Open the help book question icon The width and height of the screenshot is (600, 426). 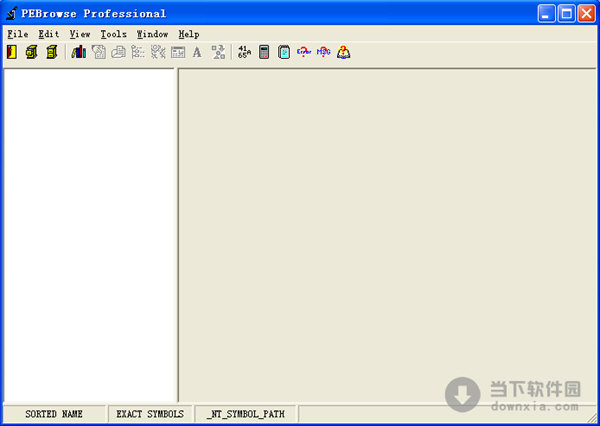click(344, 52)
